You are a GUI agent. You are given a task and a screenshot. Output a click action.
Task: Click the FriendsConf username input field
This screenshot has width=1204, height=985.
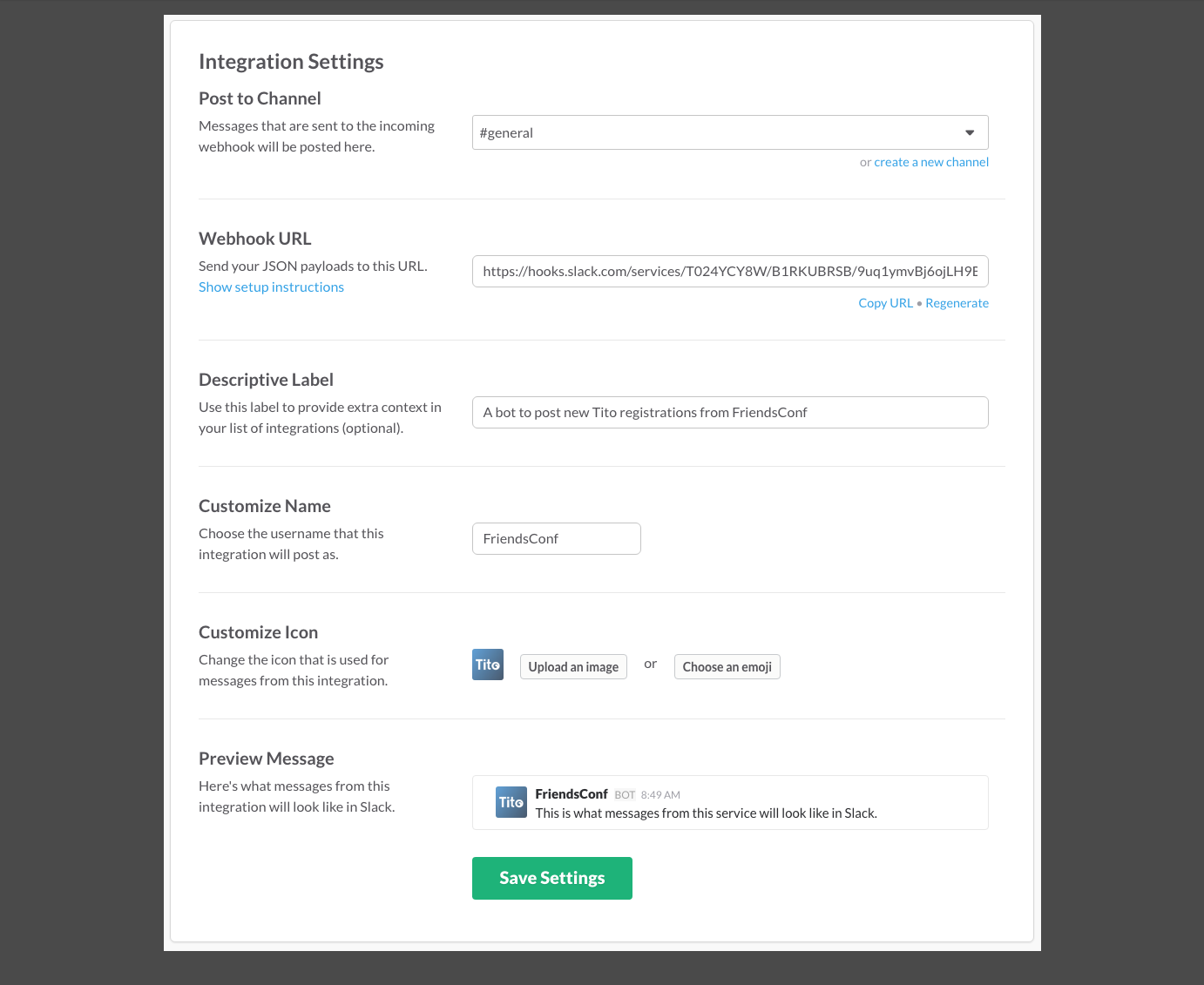[x=557, y=538]
